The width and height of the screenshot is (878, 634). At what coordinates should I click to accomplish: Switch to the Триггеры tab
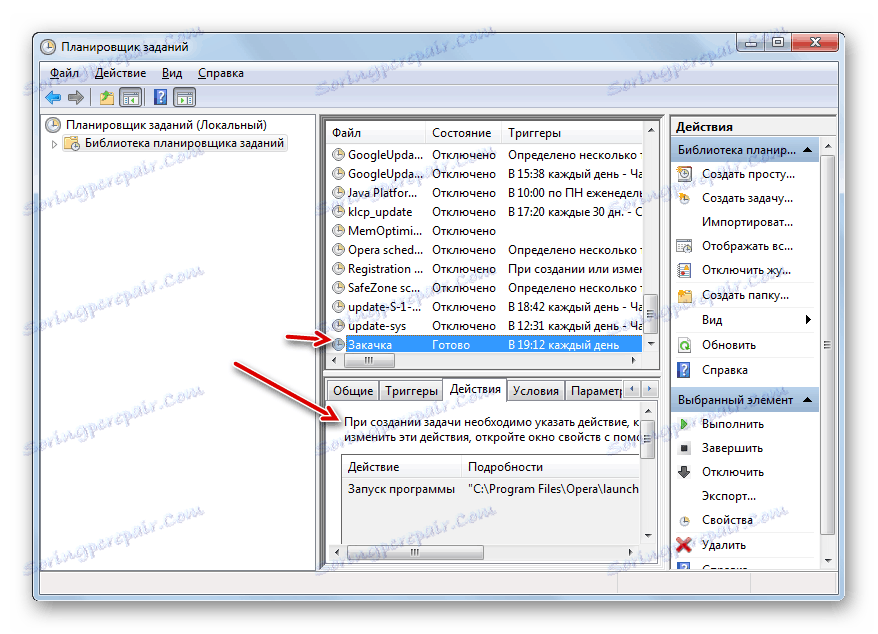[x=411, y=391]
